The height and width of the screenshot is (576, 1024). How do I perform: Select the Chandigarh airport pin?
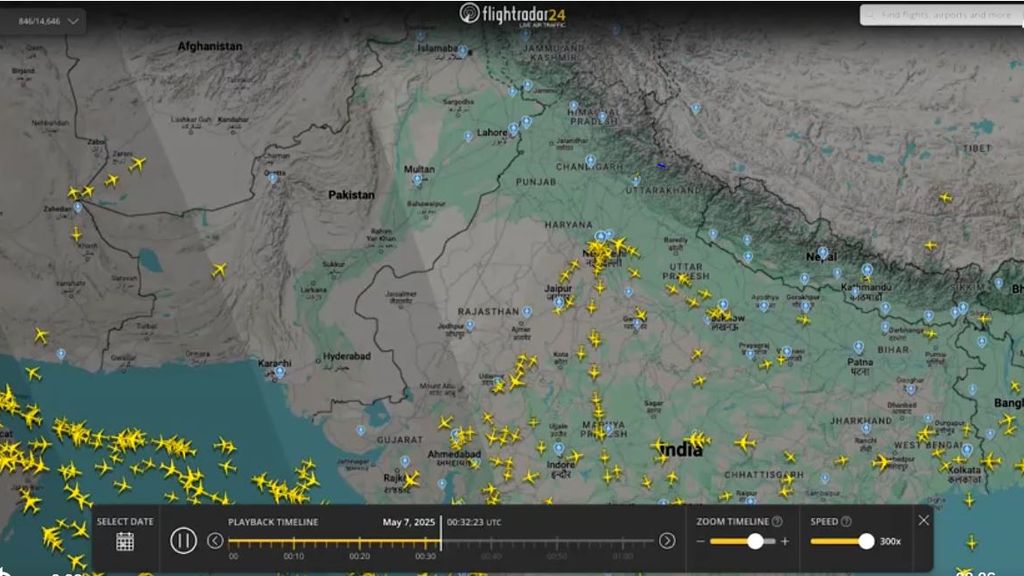(x=590, y=159)
